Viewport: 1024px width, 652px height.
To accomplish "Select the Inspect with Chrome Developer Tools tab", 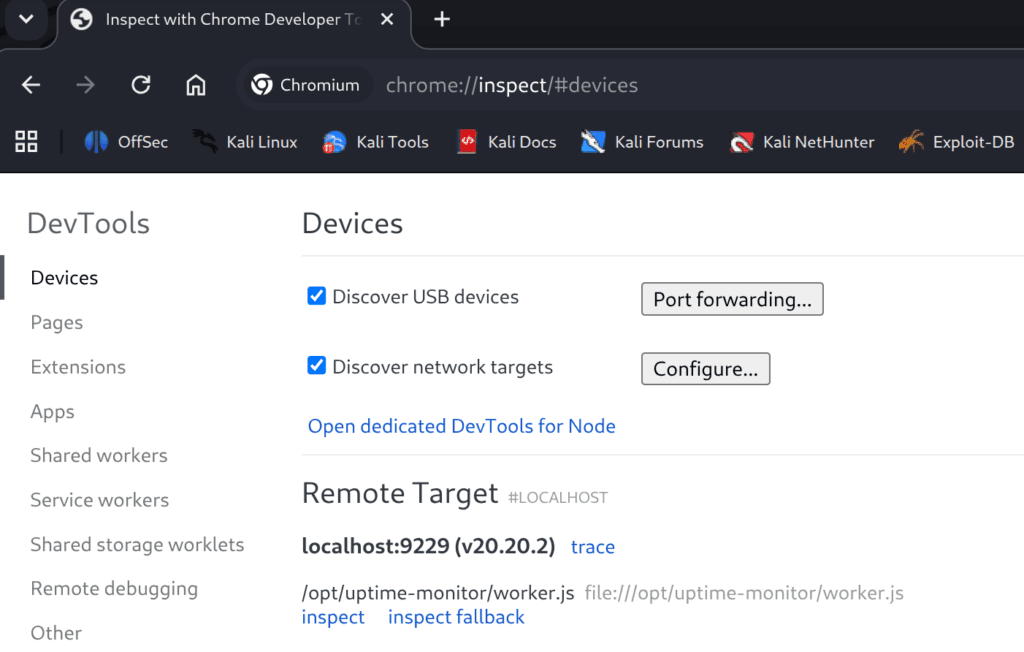I will point(234,20).
